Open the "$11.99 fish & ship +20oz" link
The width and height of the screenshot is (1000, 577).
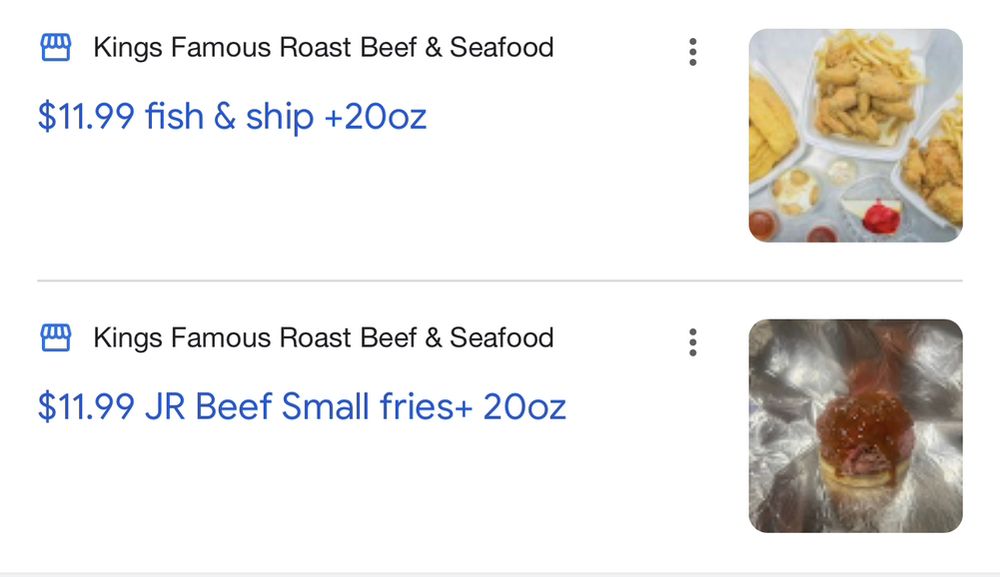232,117
